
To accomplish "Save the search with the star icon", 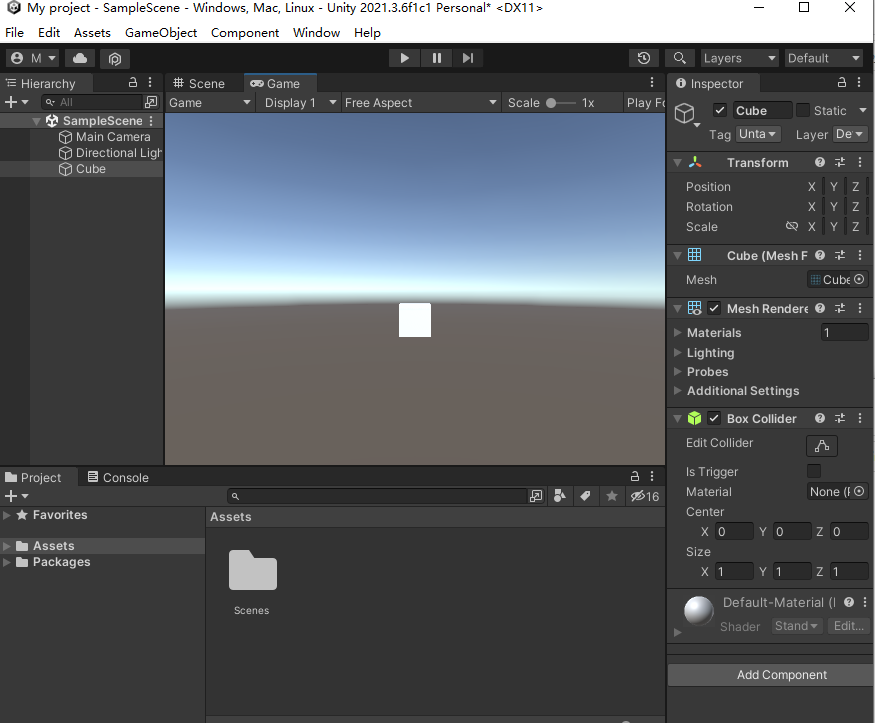I will (x=612, y=496).
